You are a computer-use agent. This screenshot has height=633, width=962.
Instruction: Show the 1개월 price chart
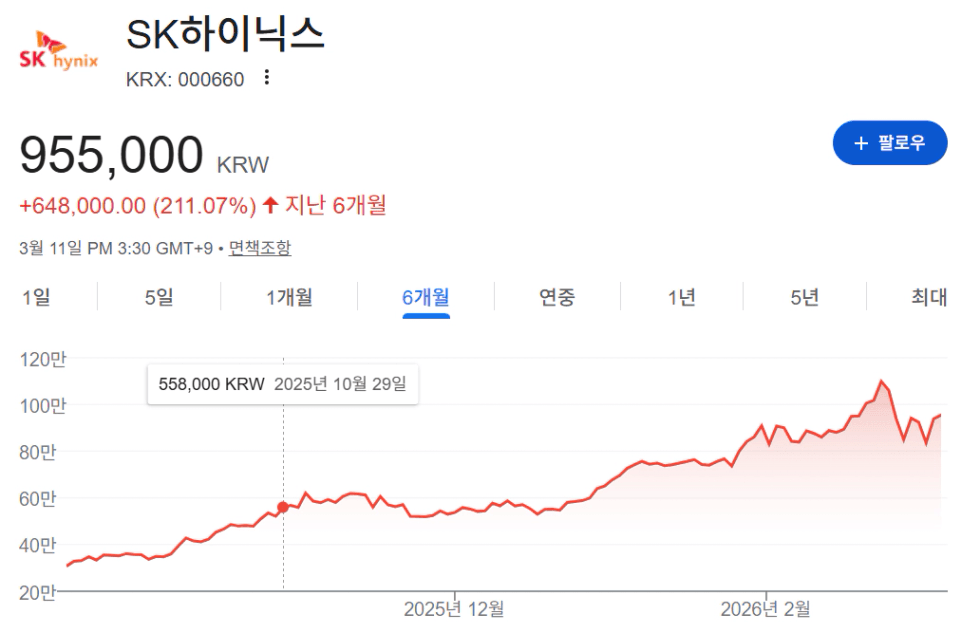pos(289,297)
